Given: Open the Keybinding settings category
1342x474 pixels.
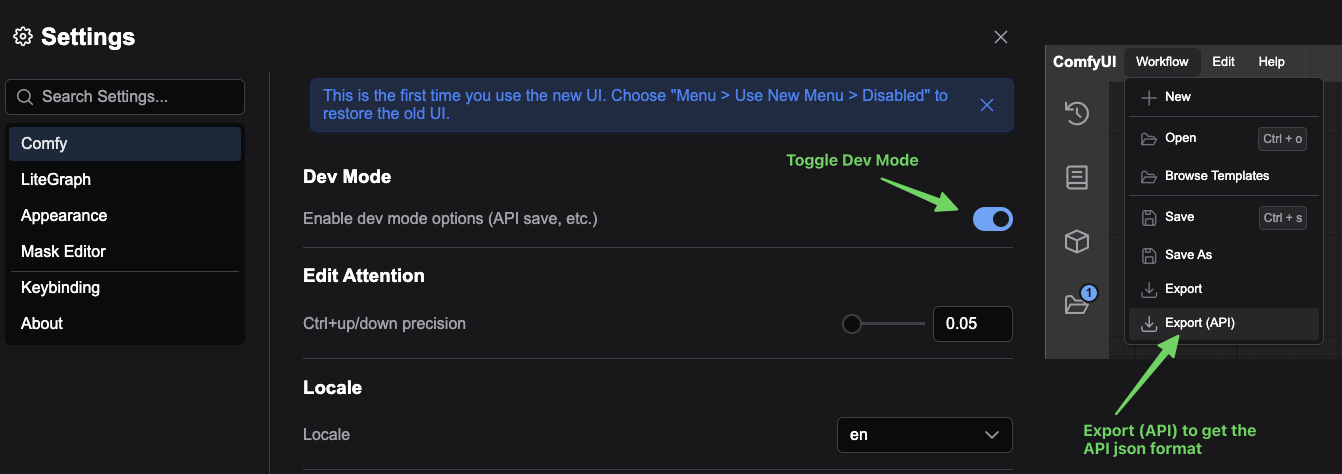Looking at the screenshot, I should pos(60,288).
